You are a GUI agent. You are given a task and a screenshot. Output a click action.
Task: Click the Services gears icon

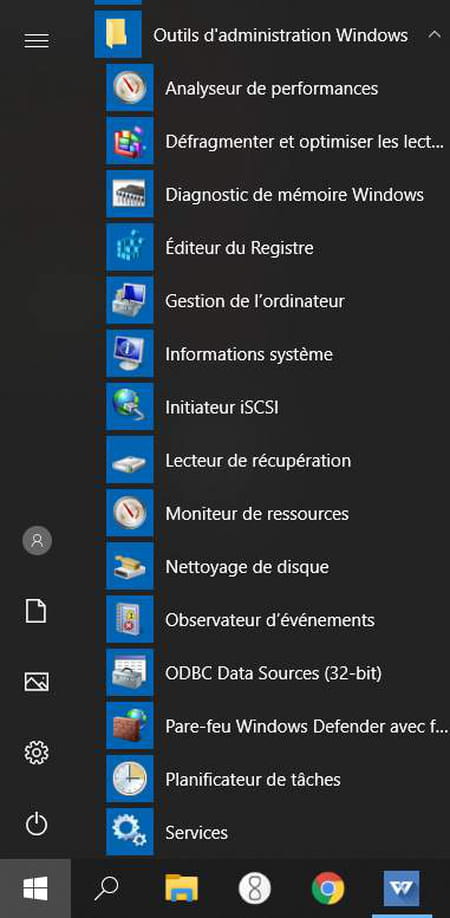point(129,833)
